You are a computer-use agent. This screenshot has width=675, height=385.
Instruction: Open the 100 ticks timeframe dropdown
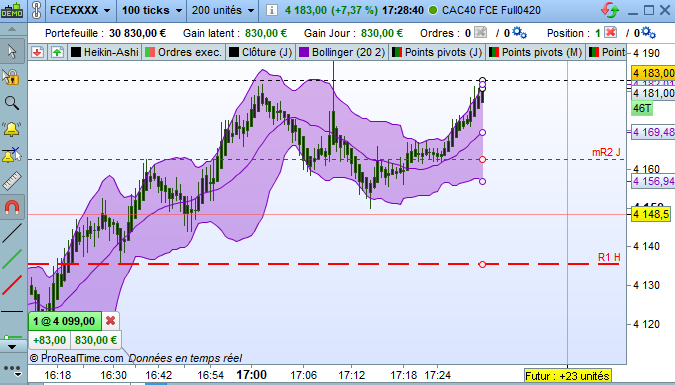click(152, 10)
